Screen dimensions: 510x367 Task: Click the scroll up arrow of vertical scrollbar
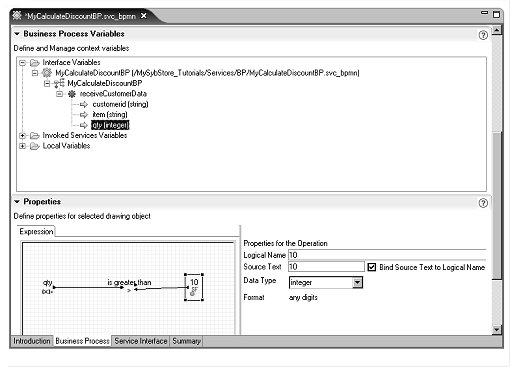(497, 30)
